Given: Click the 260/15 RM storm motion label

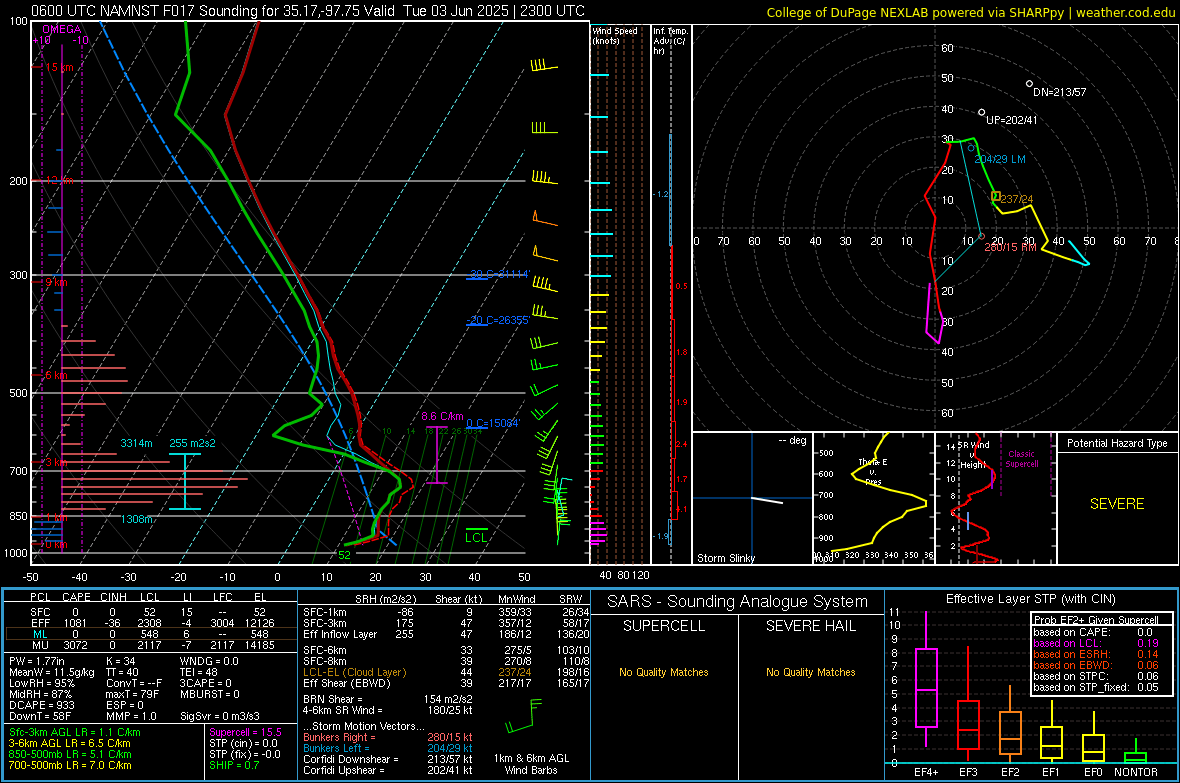Looking at the screenshot, I should pyautogui.click(x=1010, y=247).
